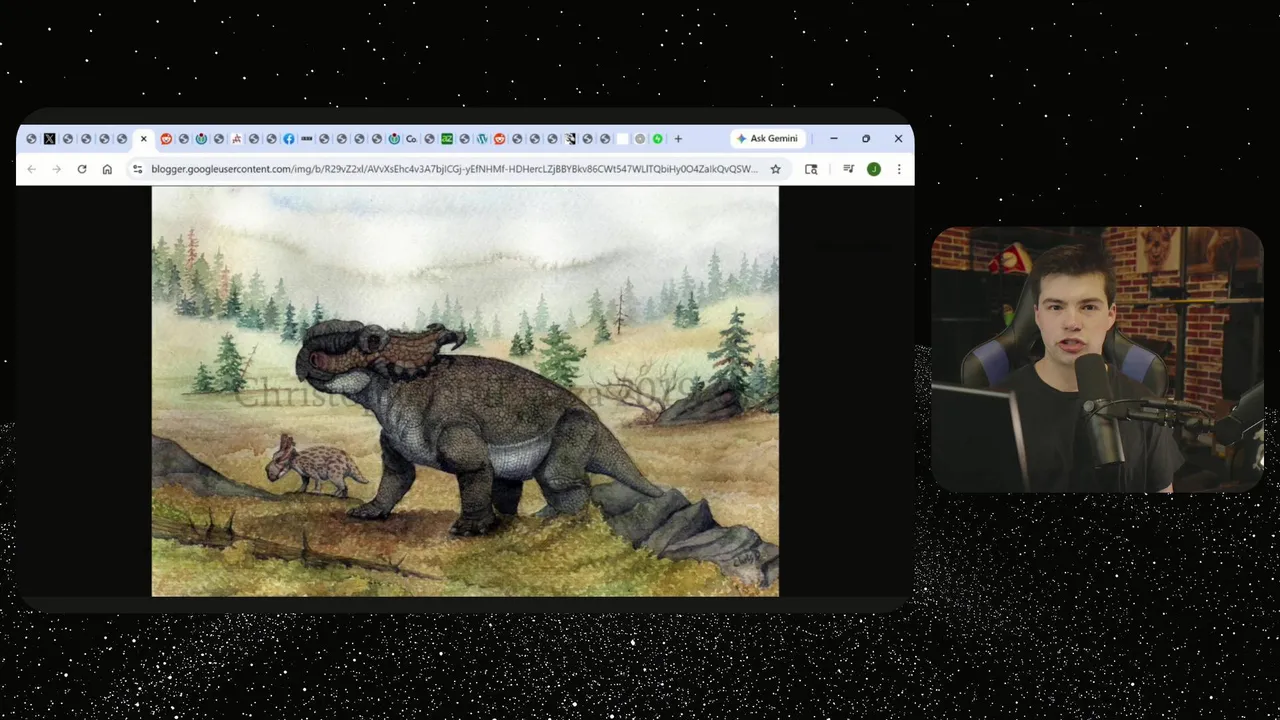Open the media controls icon
This screenshot has width=1280, height=720.
pyautogui.click(x=848, y=169)
